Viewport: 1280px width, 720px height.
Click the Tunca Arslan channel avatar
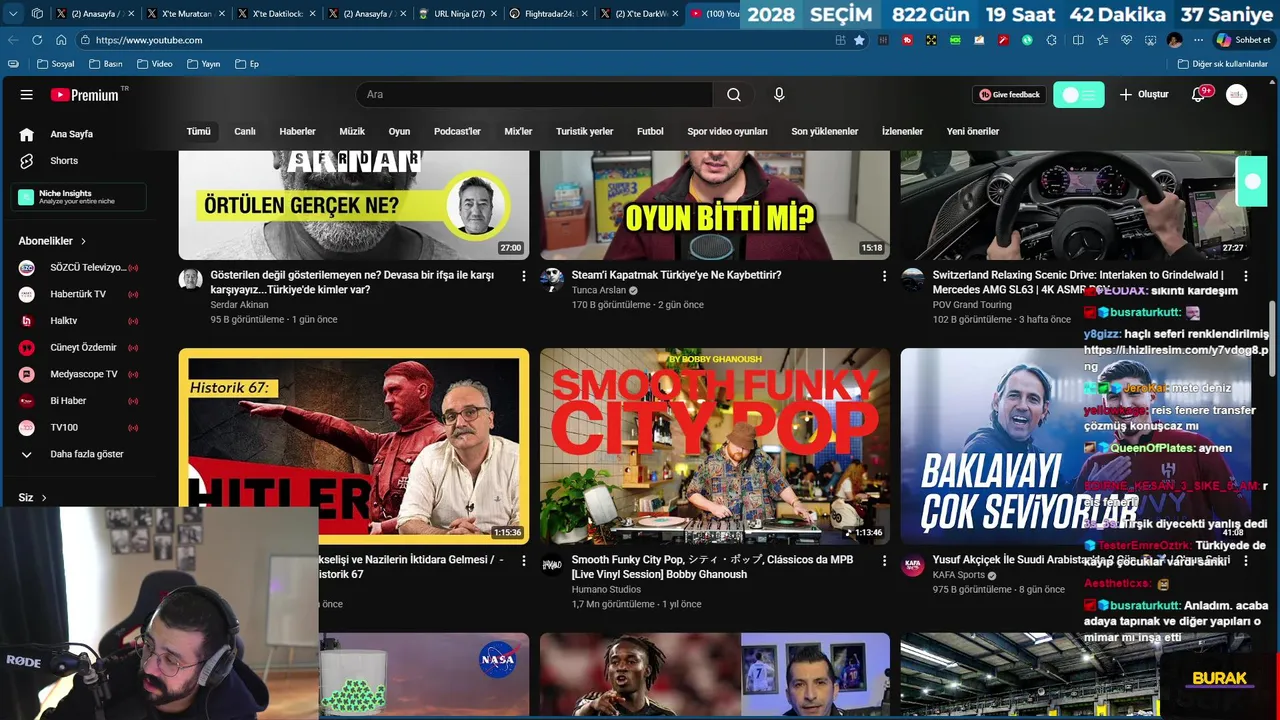(x=552, y=280)
